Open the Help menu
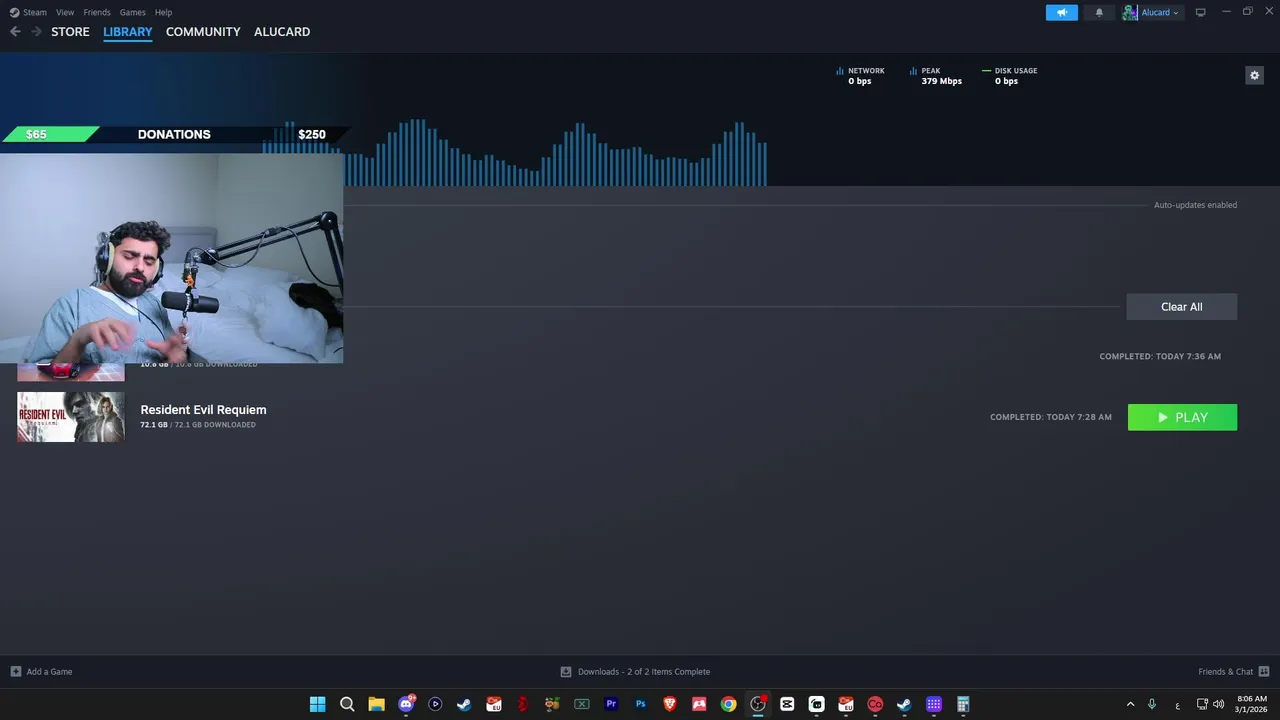This screenshot has height=720, width=1280. point(163,12)
